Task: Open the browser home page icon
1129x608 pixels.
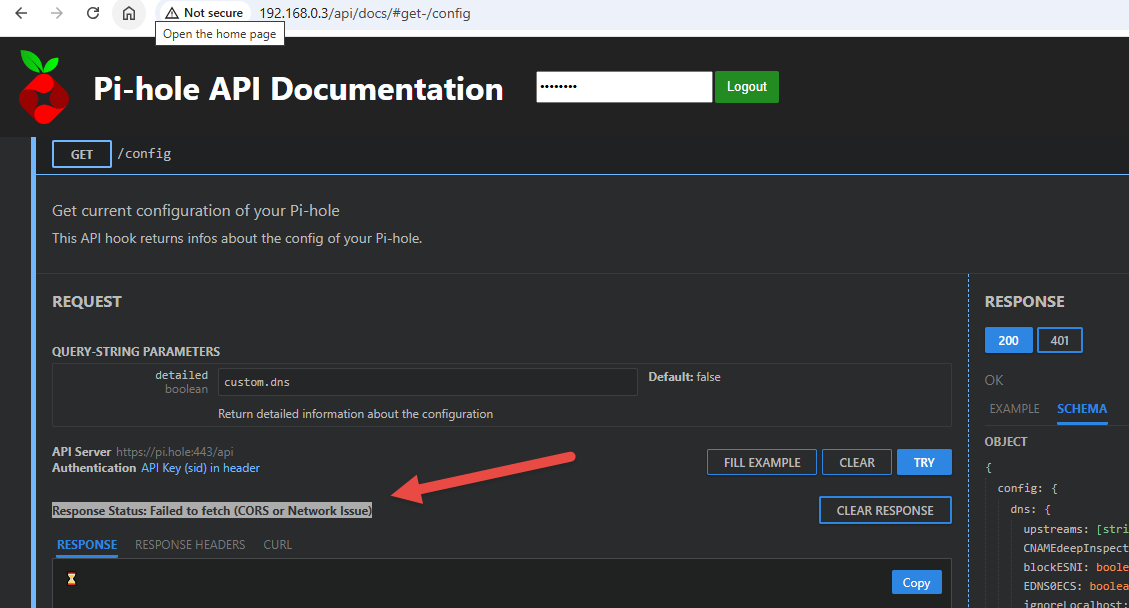Action: click(x=129, y=13)
